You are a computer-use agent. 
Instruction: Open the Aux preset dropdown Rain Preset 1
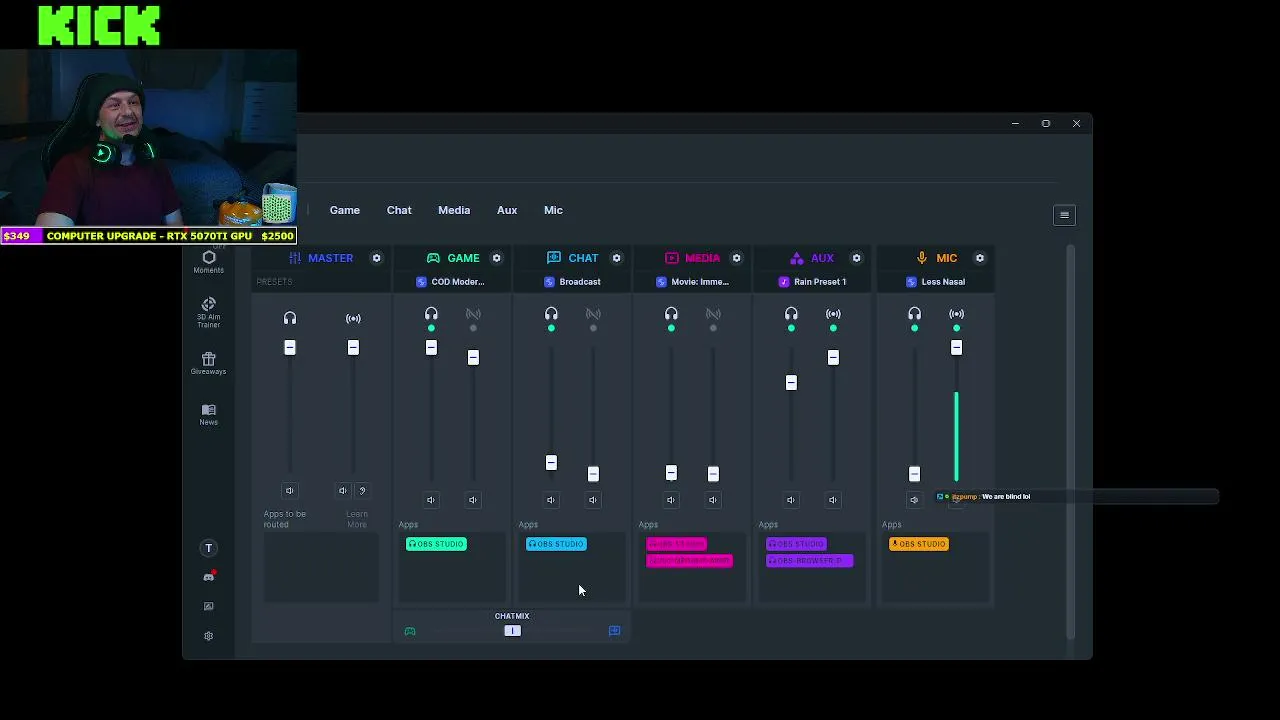(x=812, y=282)
